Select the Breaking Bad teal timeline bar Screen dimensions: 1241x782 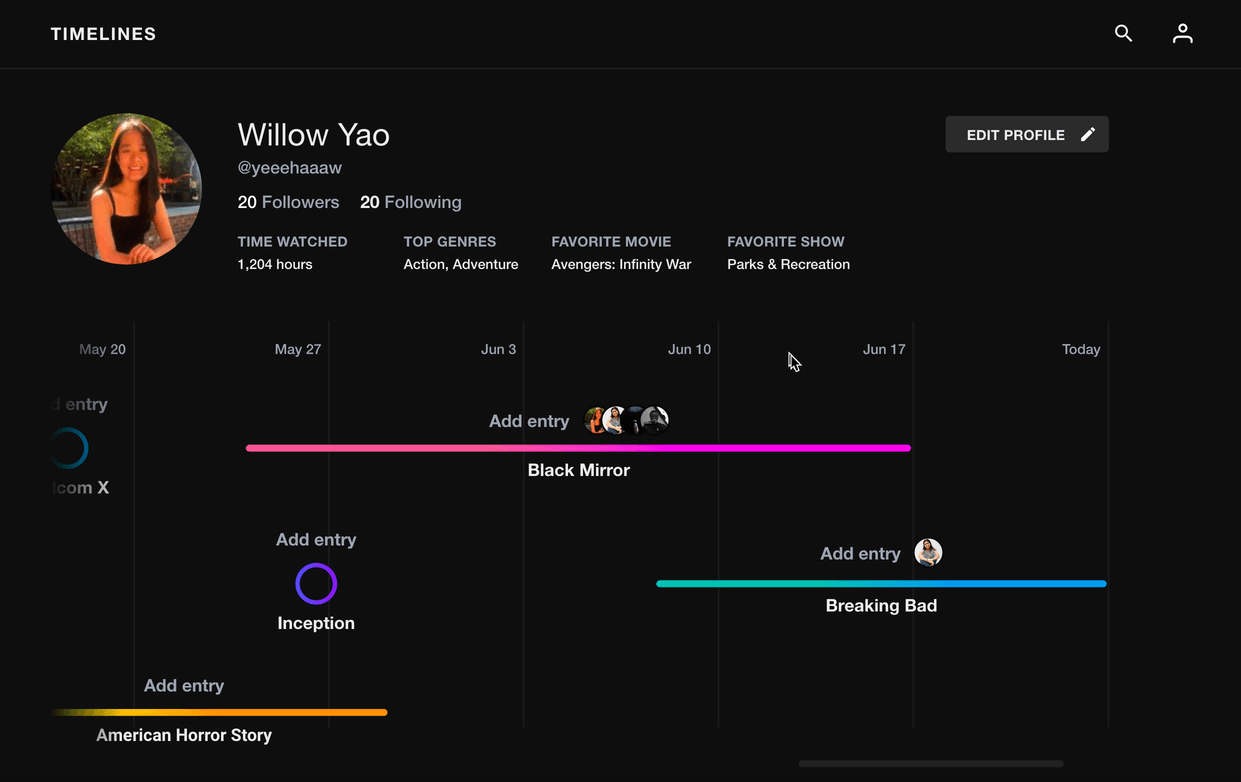(881, 584)
